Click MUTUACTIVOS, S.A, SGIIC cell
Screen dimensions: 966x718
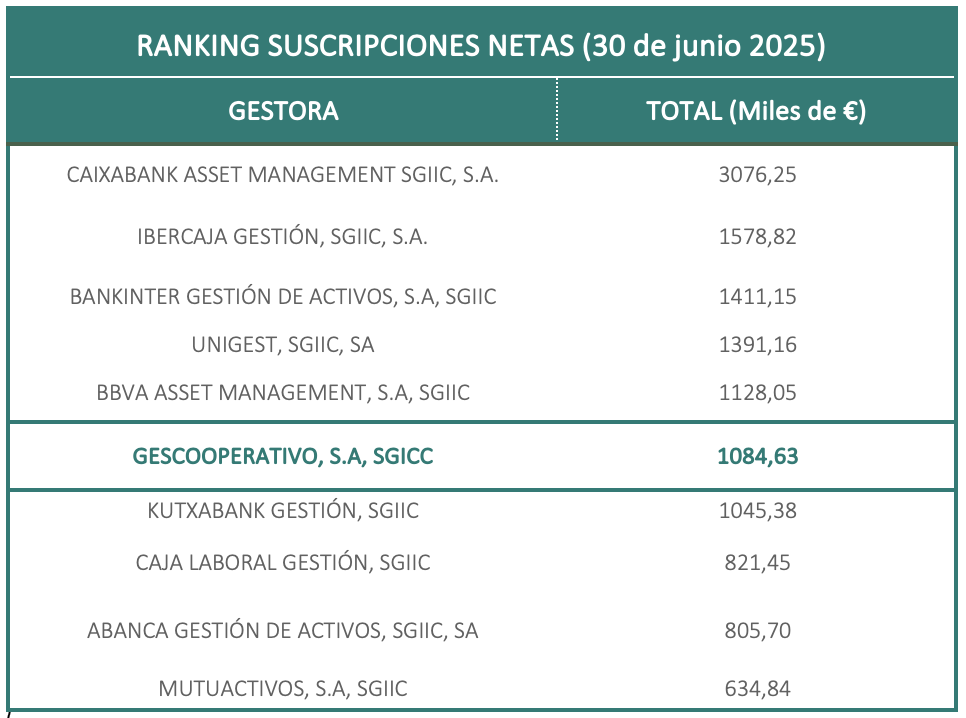[283, 688]
